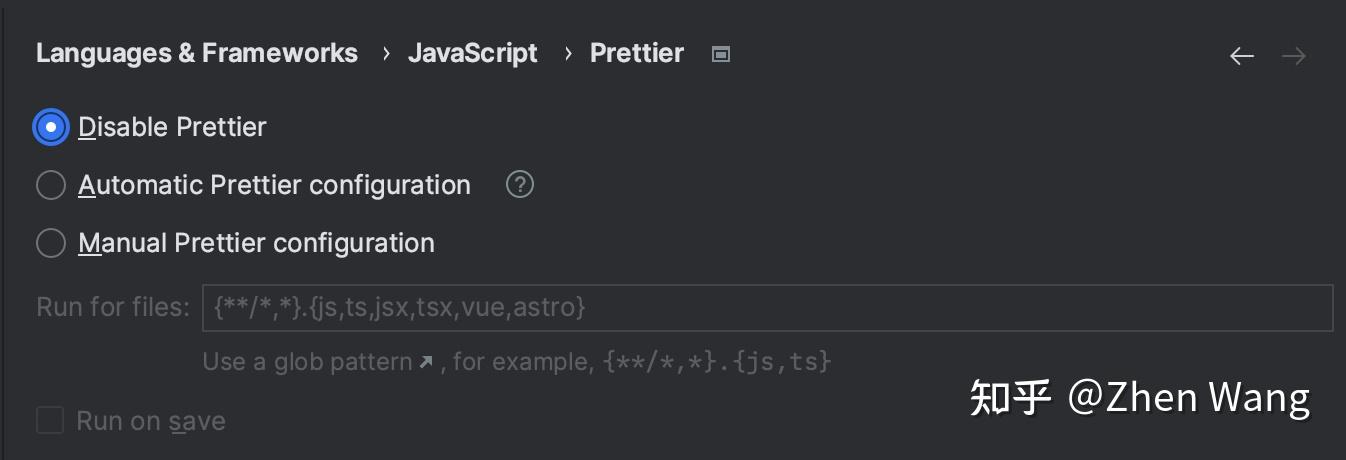This screenshot has width=1346, height=460.
Task: Click the Zhihu @Zhen Wang watermark
Action: (x=1139, y=398)
